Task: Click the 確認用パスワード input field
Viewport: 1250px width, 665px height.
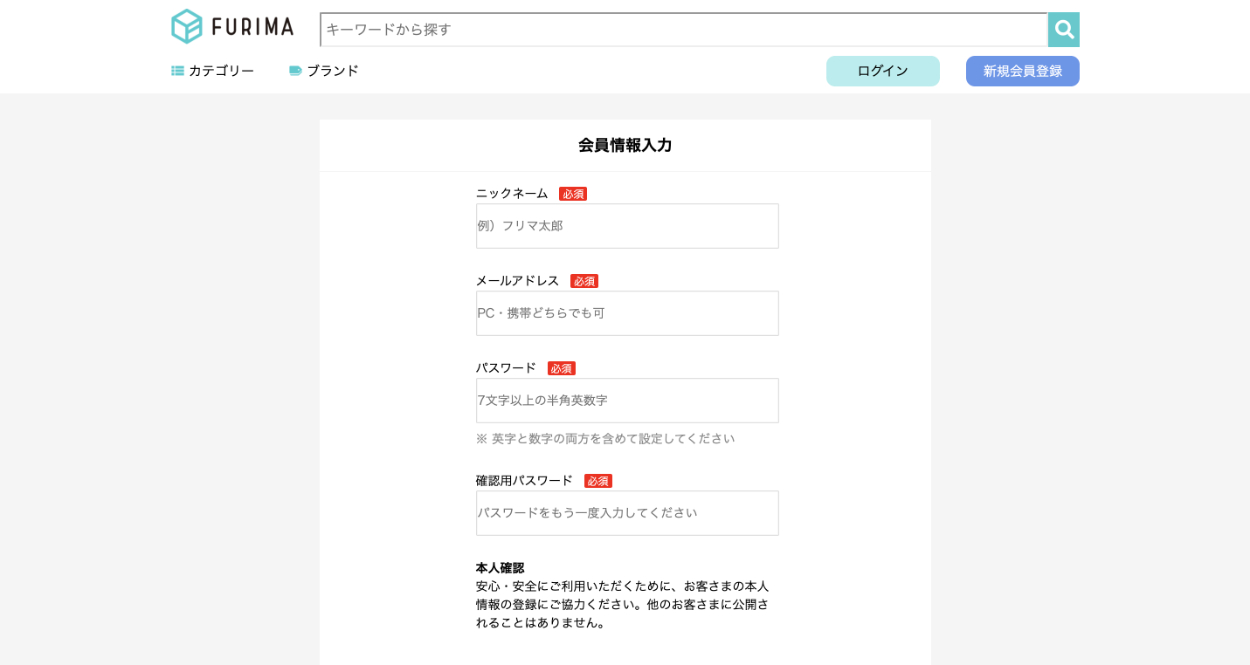Action: 627,513
